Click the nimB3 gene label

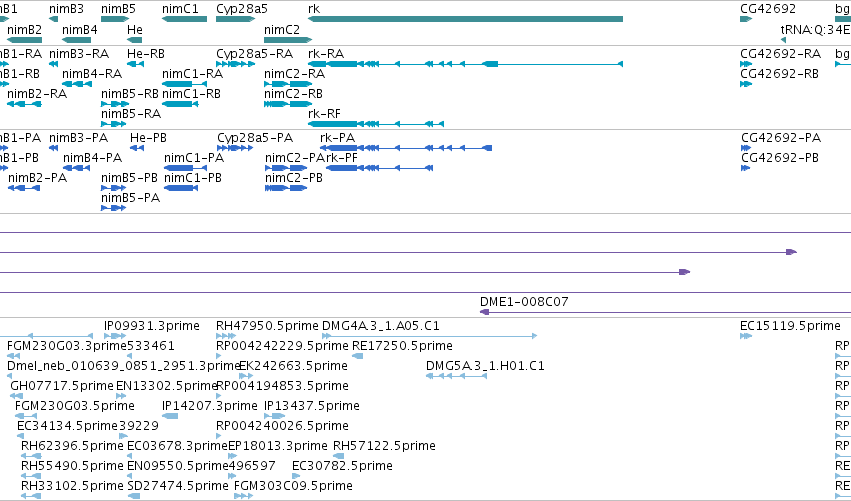(x=66, y=9)
